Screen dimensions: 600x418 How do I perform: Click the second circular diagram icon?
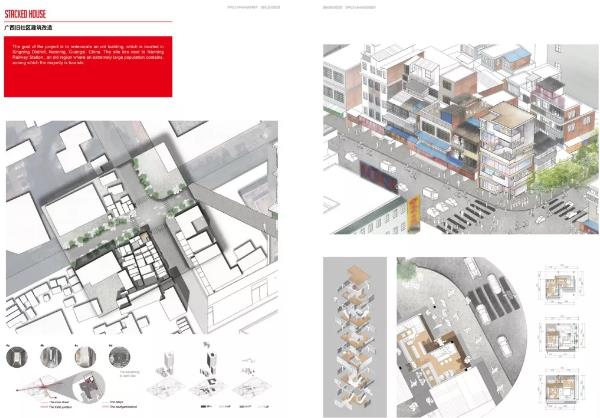52,356
